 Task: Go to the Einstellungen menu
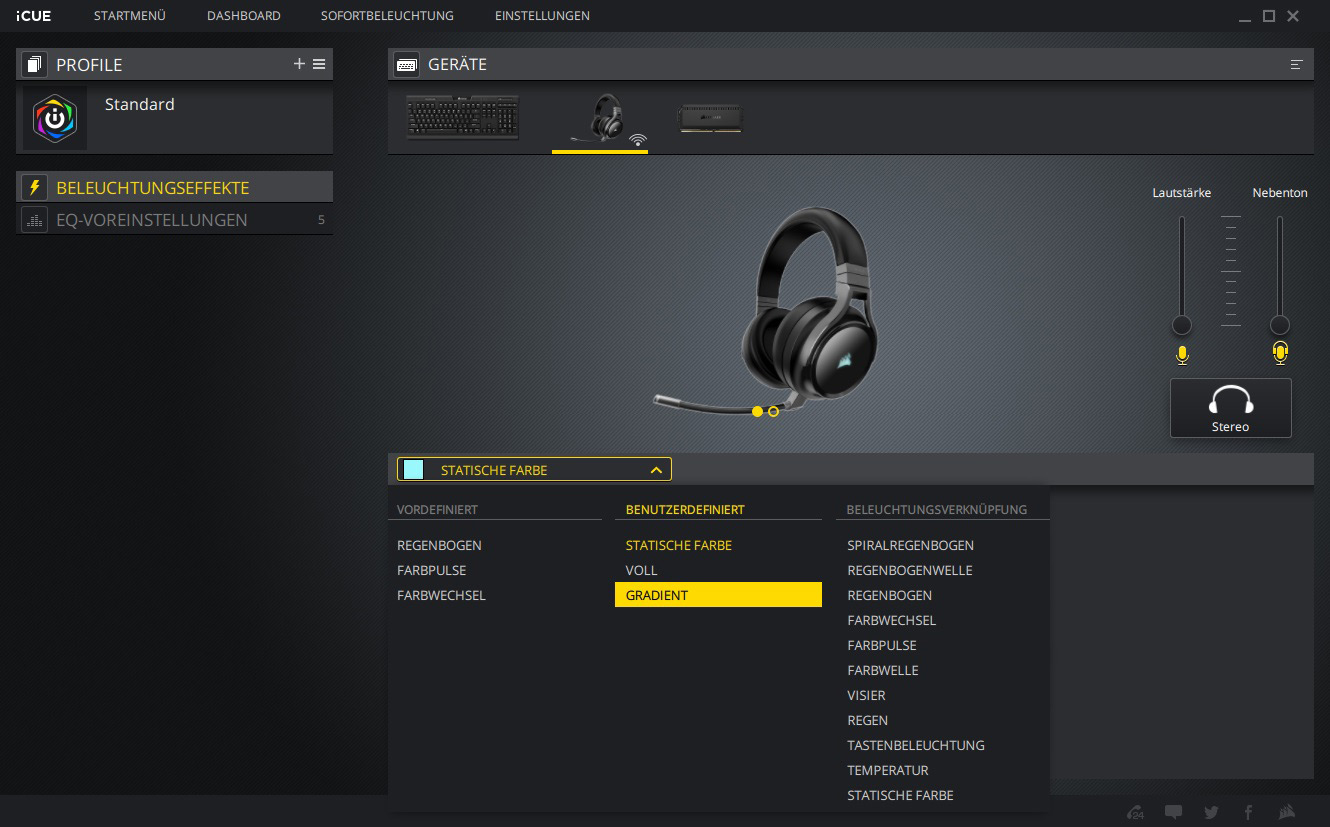(541, 16)
